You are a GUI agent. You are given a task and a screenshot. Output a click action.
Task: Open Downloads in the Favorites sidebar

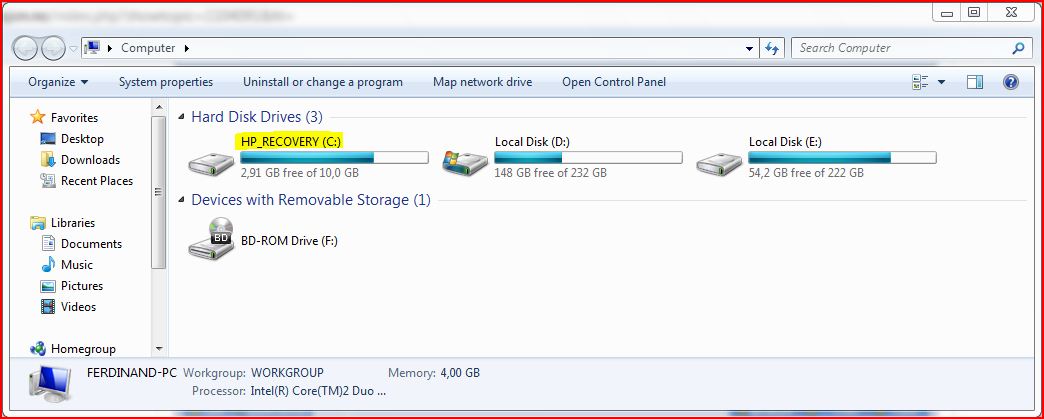pyautogui.click(x=90, y=160)
